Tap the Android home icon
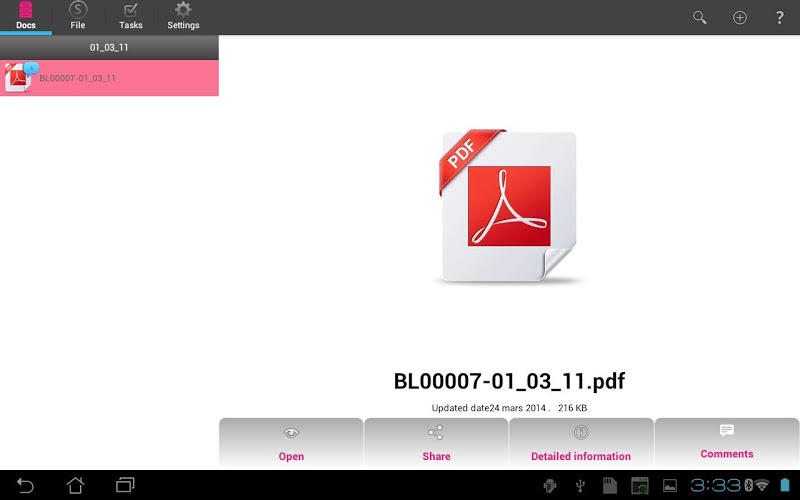 click(x=76, y=485)
